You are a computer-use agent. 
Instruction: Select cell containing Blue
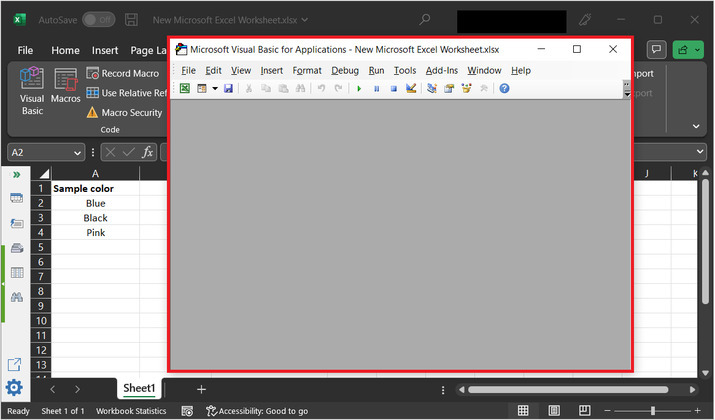coord(95,203)
